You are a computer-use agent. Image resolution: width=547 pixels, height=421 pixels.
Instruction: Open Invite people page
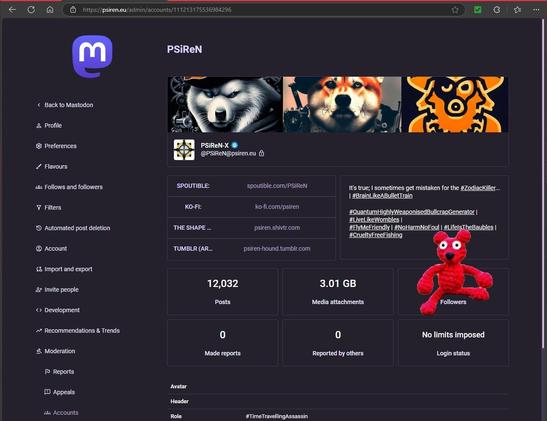tap(57, 290)
